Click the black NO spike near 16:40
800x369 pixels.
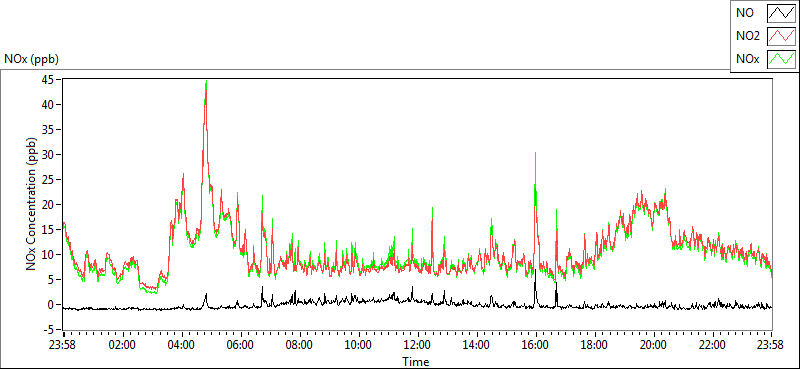click(556, 293)
